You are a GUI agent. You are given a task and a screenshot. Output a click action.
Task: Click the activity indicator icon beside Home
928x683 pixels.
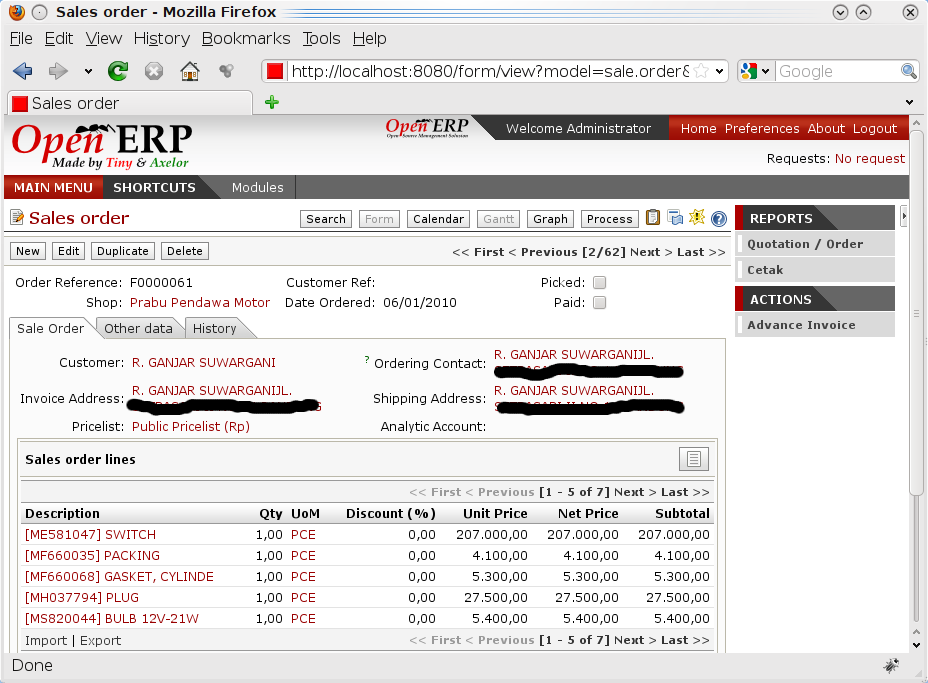tap(226, 72)
